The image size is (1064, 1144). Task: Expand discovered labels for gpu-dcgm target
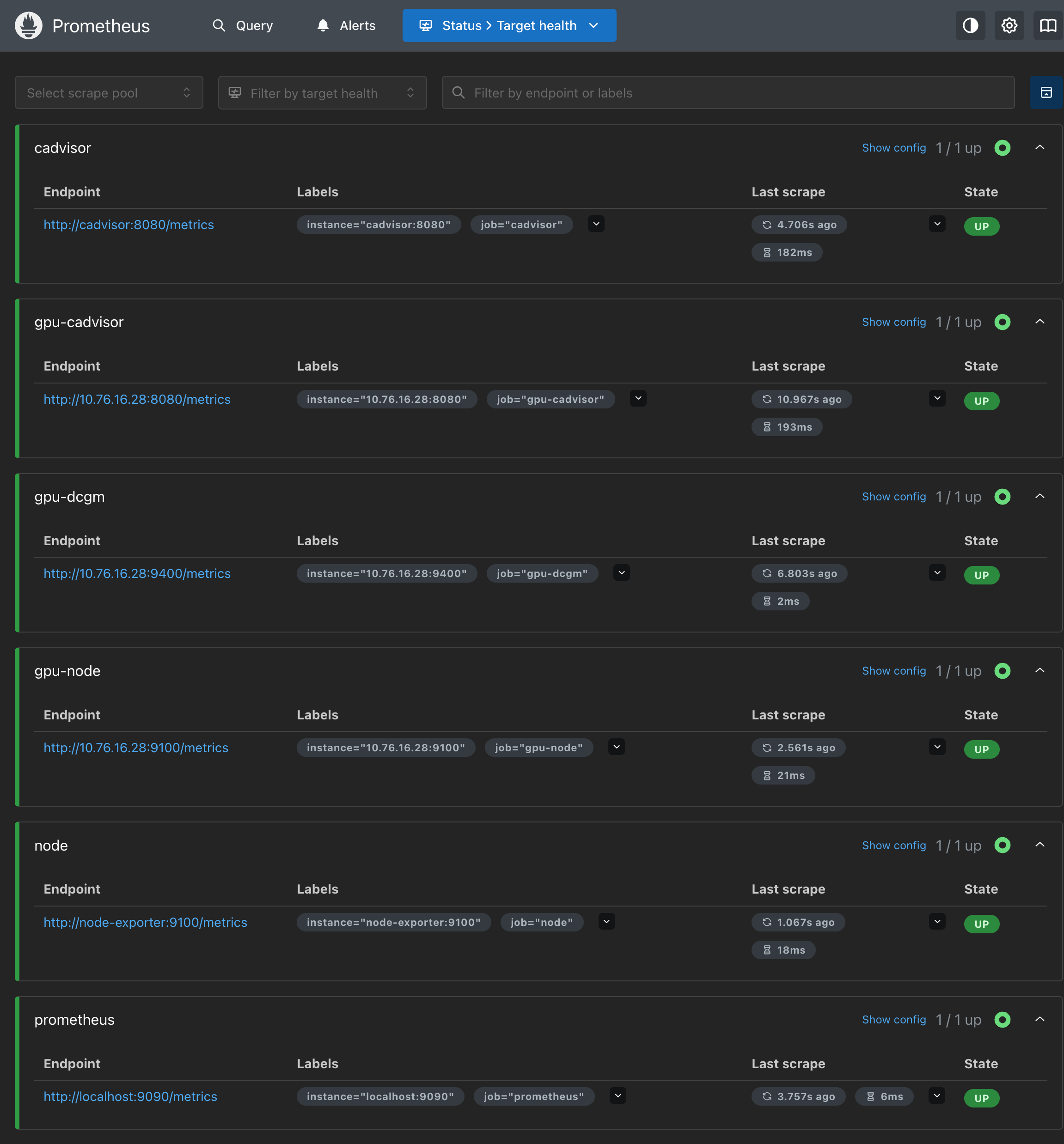[x=621, y=572]
